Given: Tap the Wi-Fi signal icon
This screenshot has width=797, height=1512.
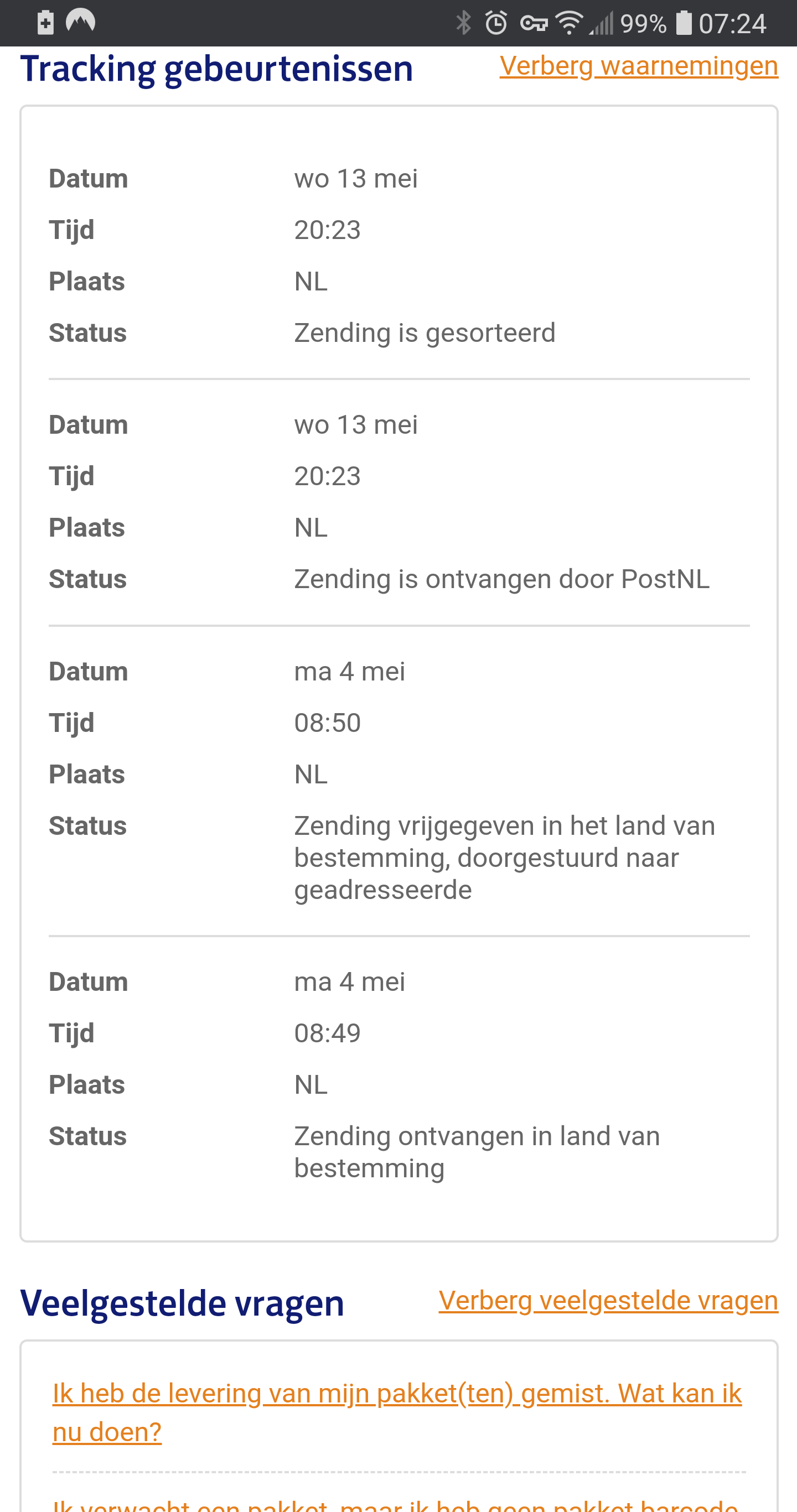Looking at the screenshot, I should (x=569, y=23).
